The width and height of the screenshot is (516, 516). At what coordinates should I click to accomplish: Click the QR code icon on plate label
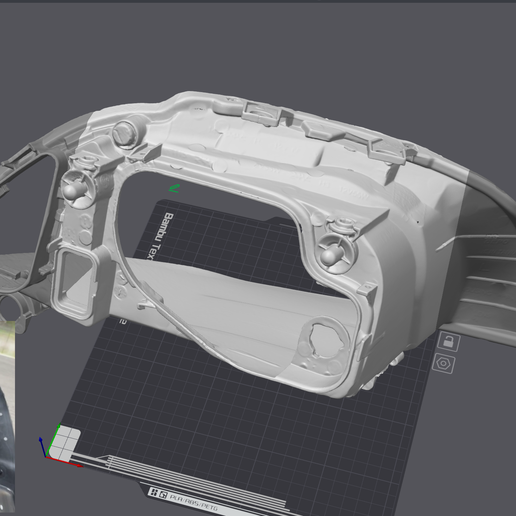(x=154, y=492)
